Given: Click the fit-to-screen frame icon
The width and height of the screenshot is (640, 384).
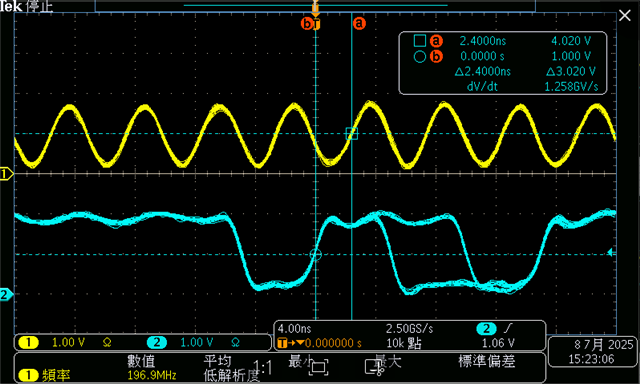Looking at the screenshot, I should click(319, 367).
